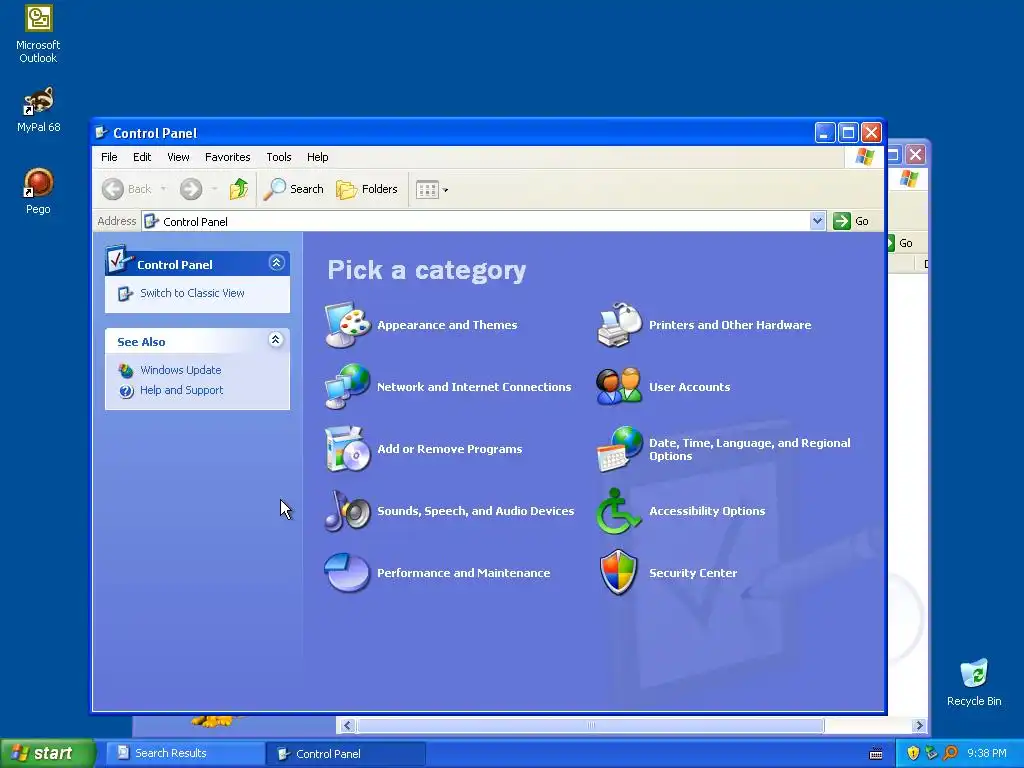This screenshot has height=768, width=1024.
Task: Open Network and Internet Connections globe icon
Action: tap(348, 387)
